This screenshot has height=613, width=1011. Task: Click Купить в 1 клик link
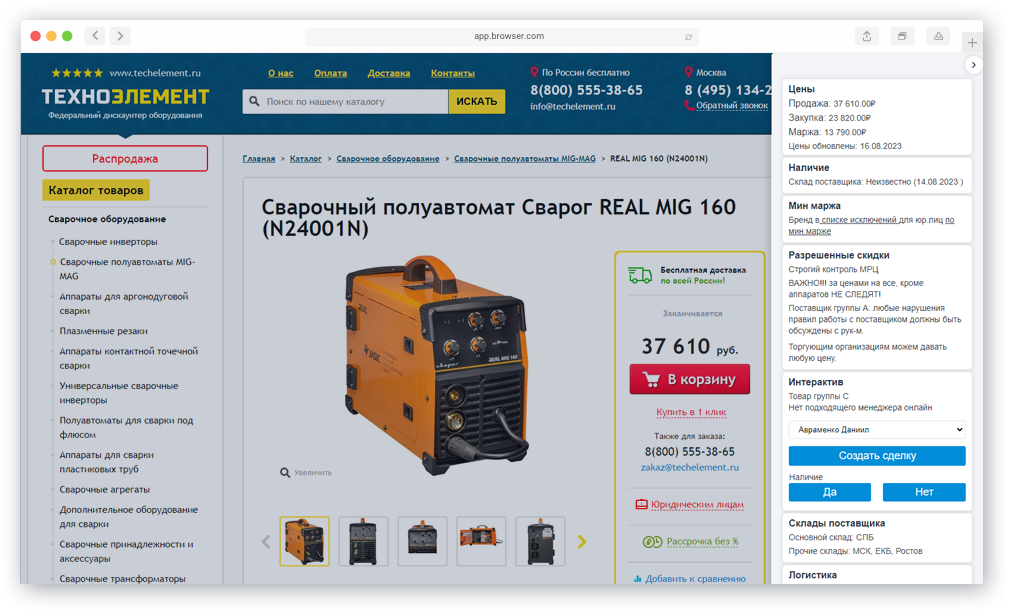tap(691, 412)
